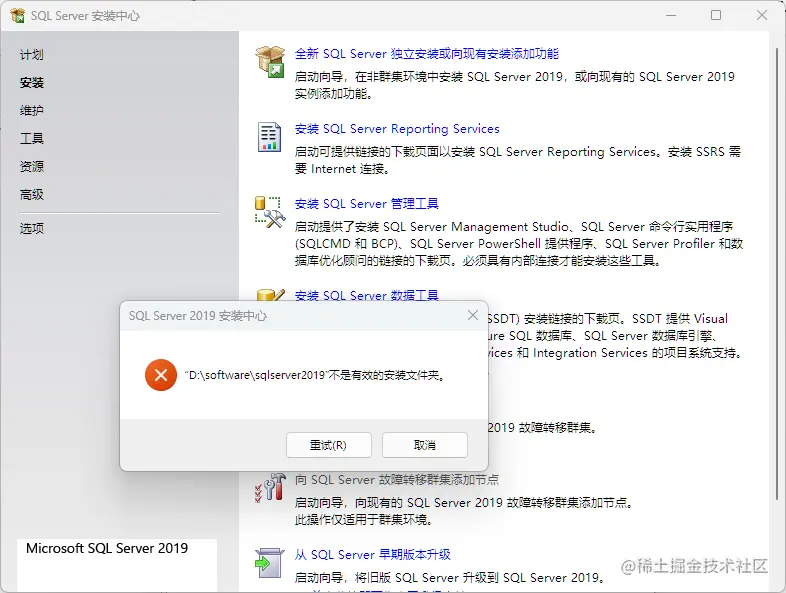Click the 重试(R) button
Viewport: 786px width, 593px height.
[329, 445]
